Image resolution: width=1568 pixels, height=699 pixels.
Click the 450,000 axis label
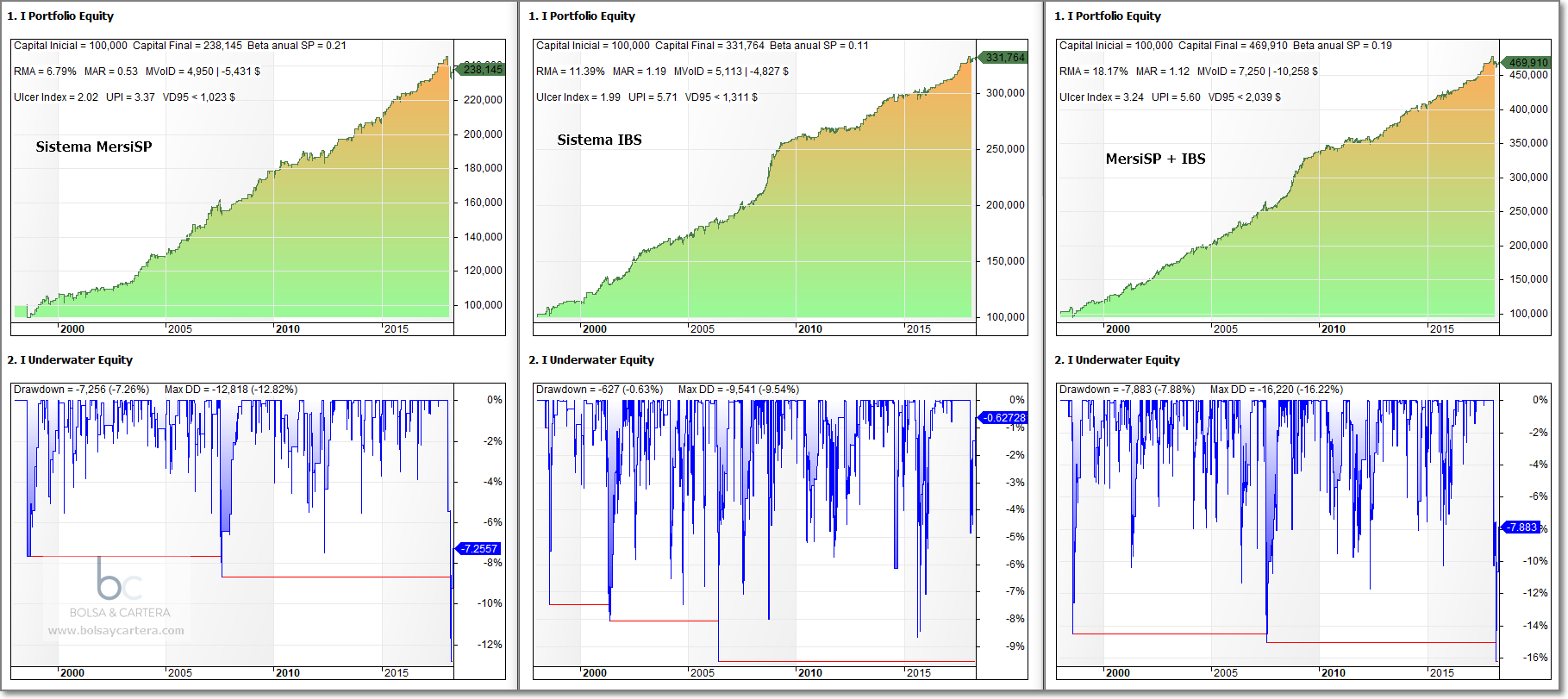point(1528,75)
